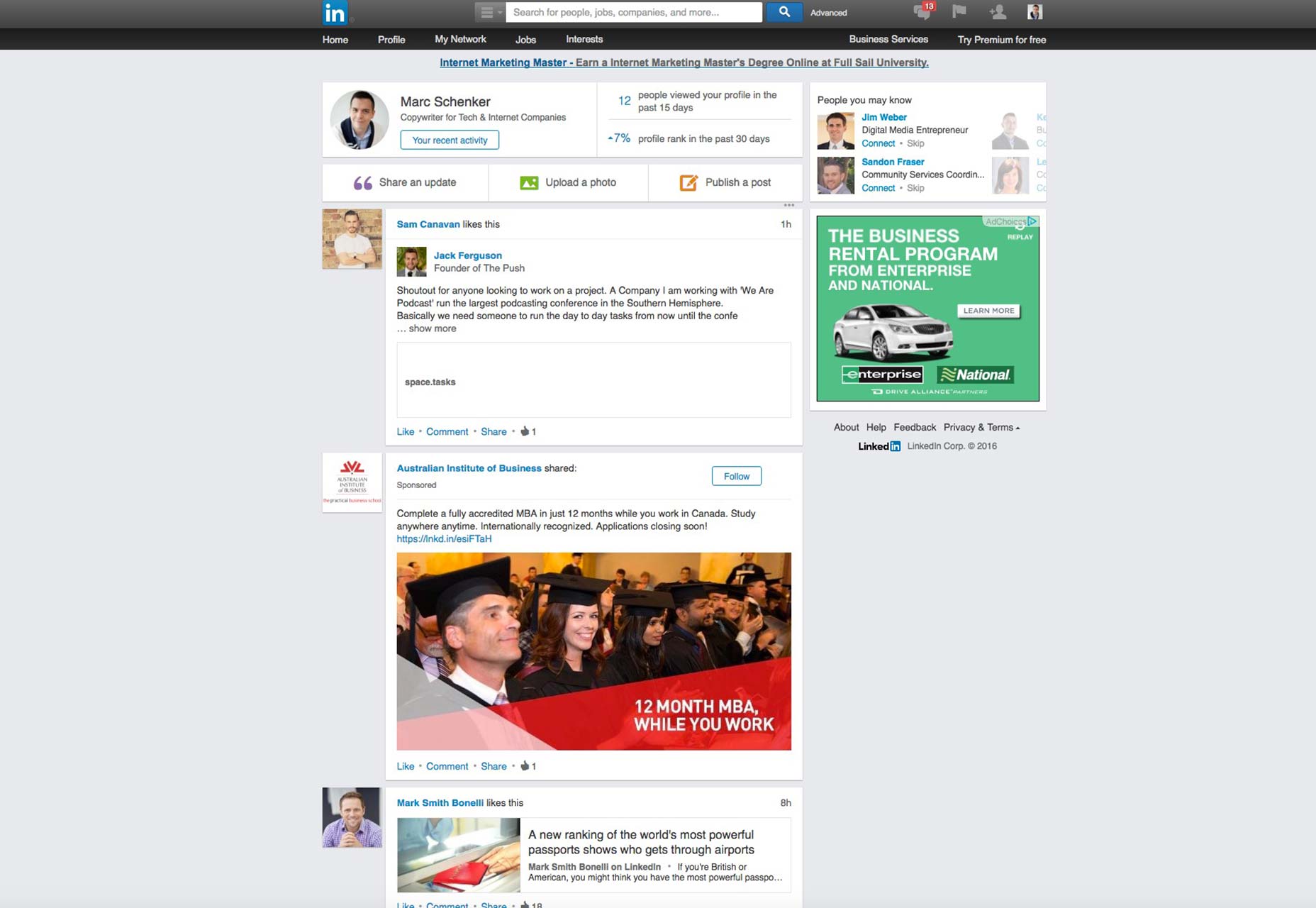
Task: Click thumbs-up count icon on MBA post
Action: pyautogui.click(x=525, y=765)
